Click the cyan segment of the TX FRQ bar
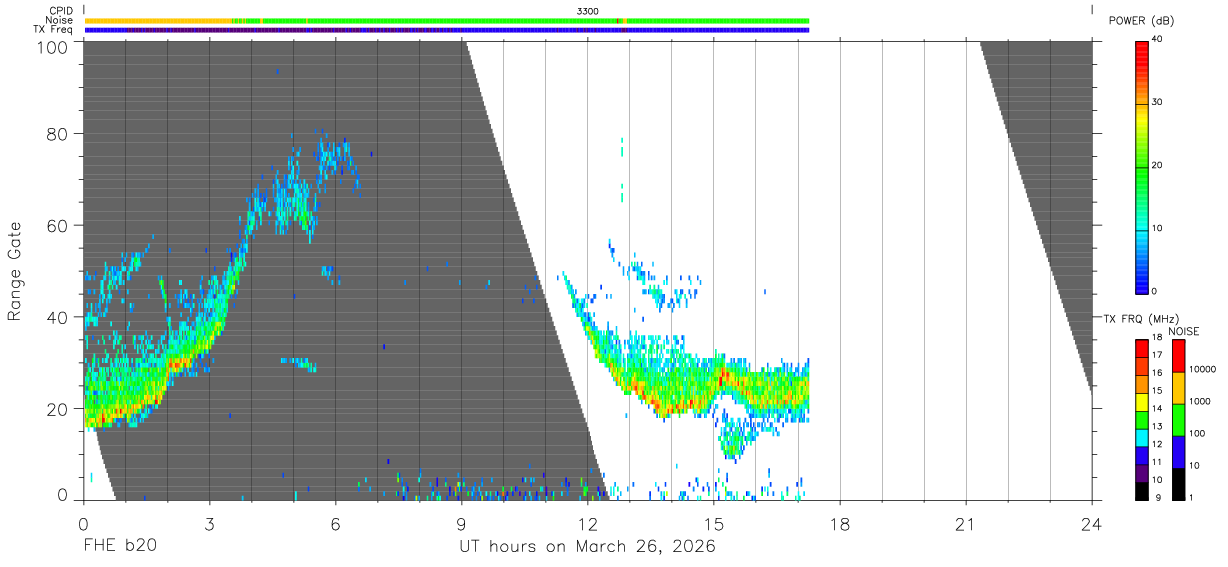This screenshot has height=567, width=1228. (x=1142, y=438)
